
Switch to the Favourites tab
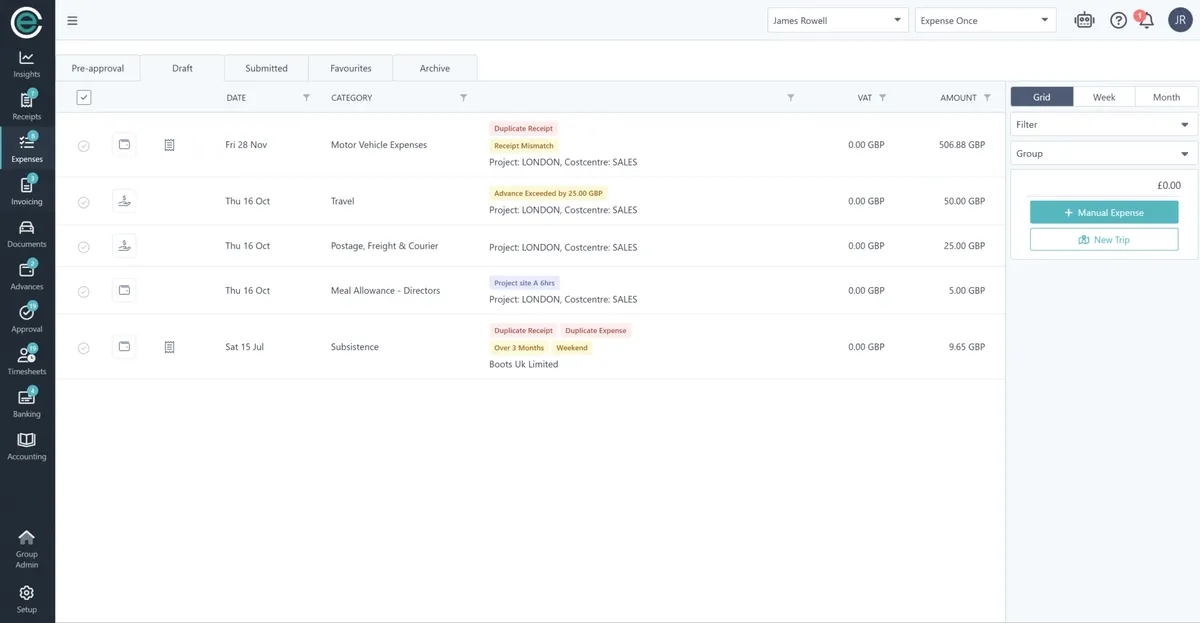point(351,68)
